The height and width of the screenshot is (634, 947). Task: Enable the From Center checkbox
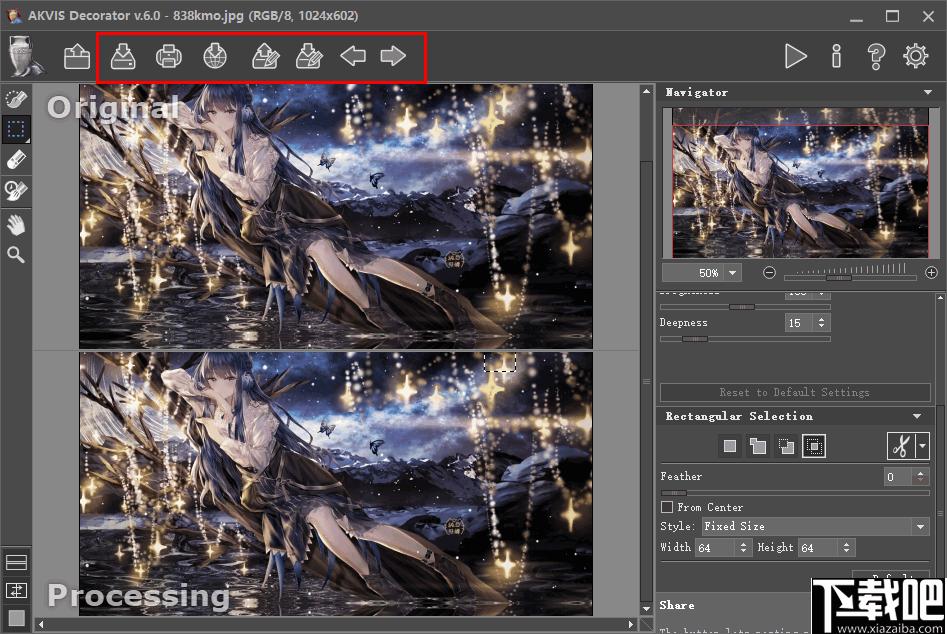(667, 507)
